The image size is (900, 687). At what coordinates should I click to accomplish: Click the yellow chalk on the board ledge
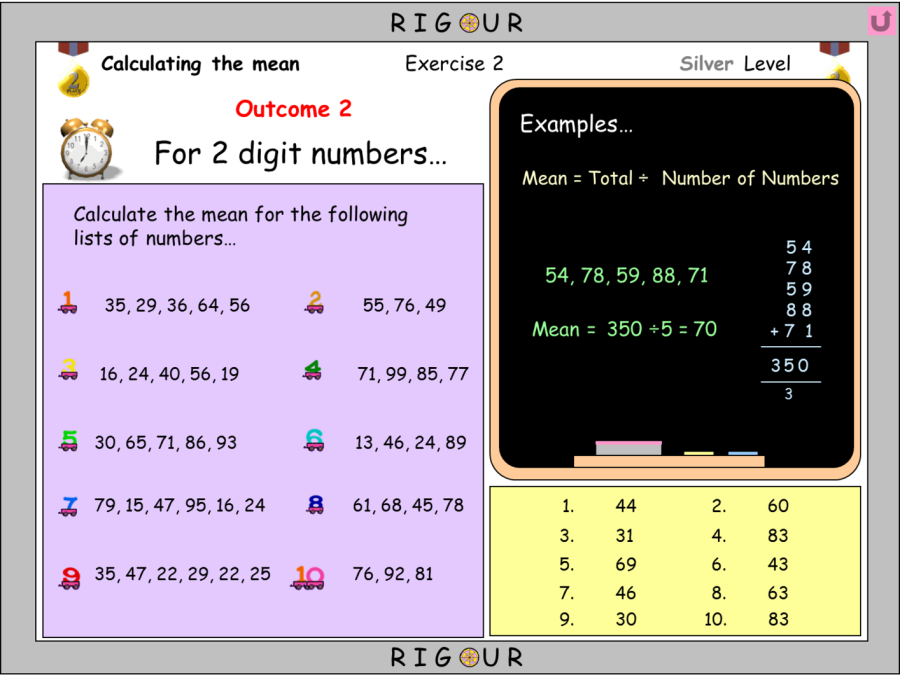point(698,453)
